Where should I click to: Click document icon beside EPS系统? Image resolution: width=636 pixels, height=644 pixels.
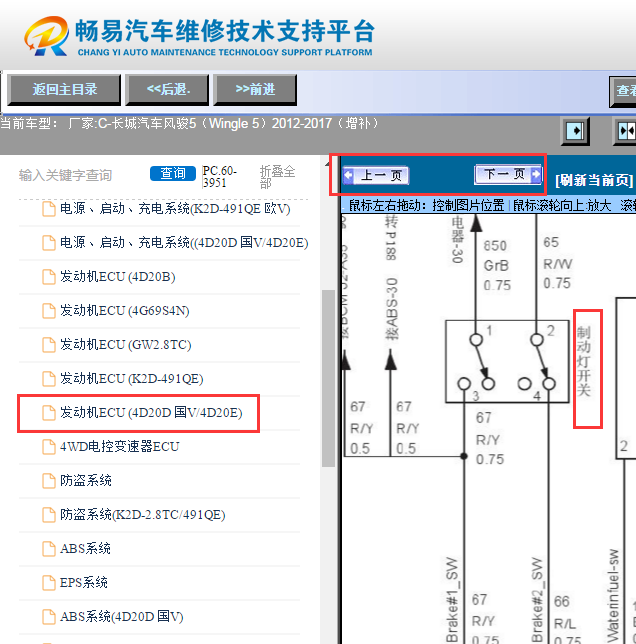[49, 582]
